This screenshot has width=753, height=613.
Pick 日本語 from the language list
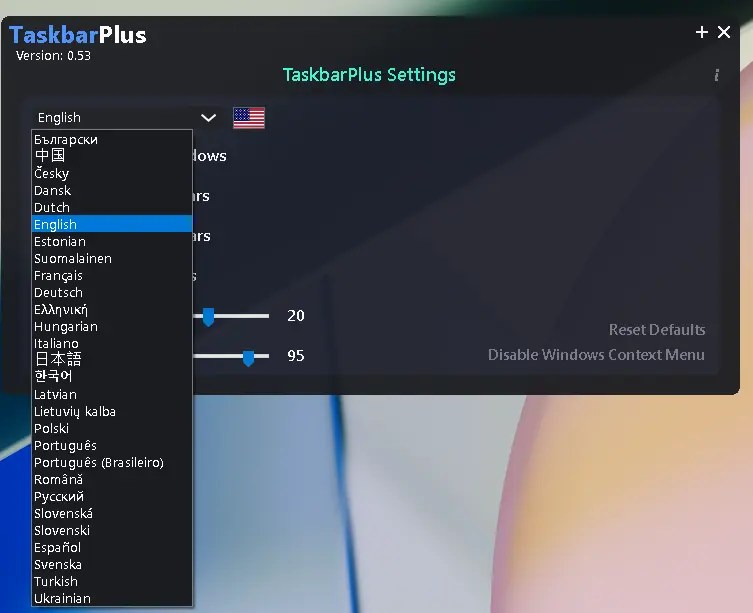point(112,359)
